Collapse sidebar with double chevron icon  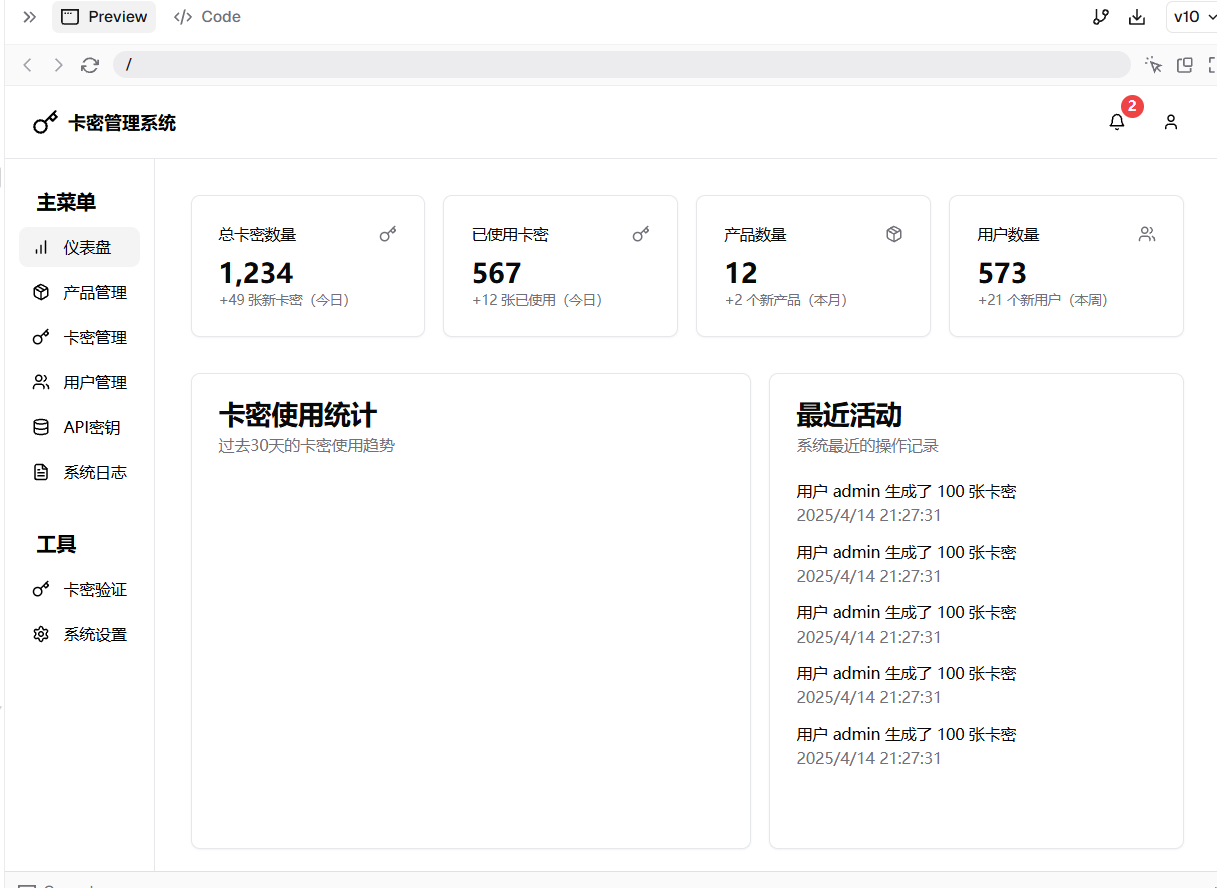tap(29, 17)
